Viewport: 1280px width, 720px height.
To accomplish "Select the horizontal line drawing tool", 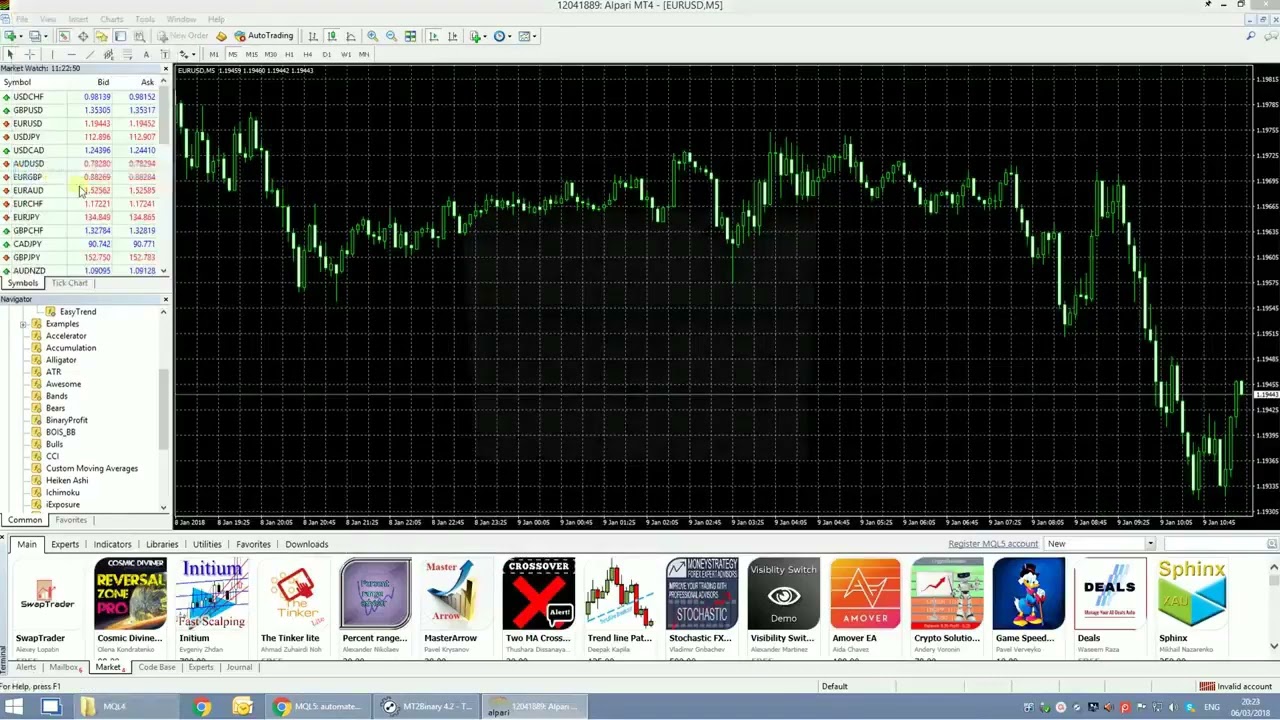I will click(x=71, y=54).
